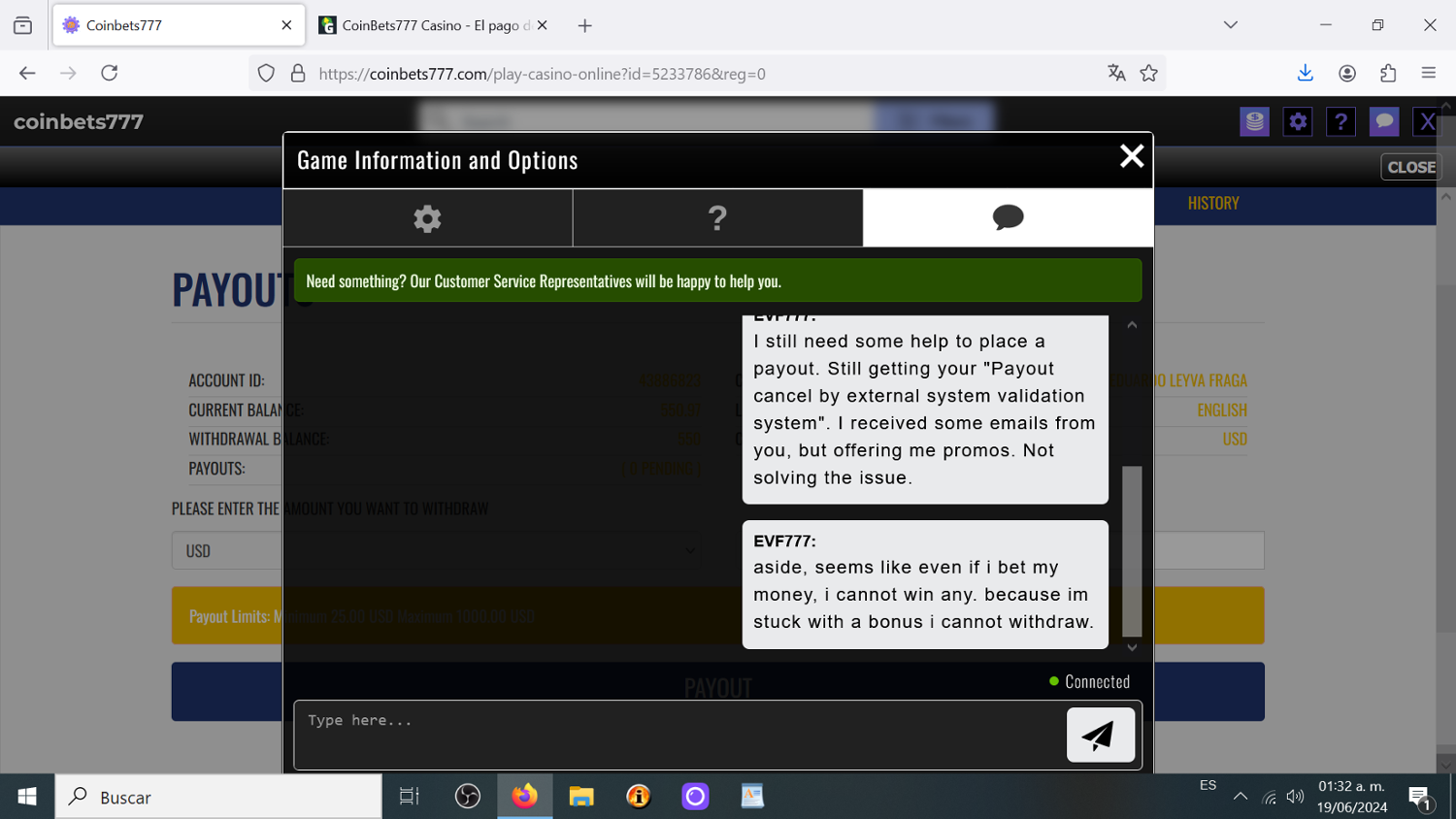Expand the list all tabs chevron

coord(1231,25)
